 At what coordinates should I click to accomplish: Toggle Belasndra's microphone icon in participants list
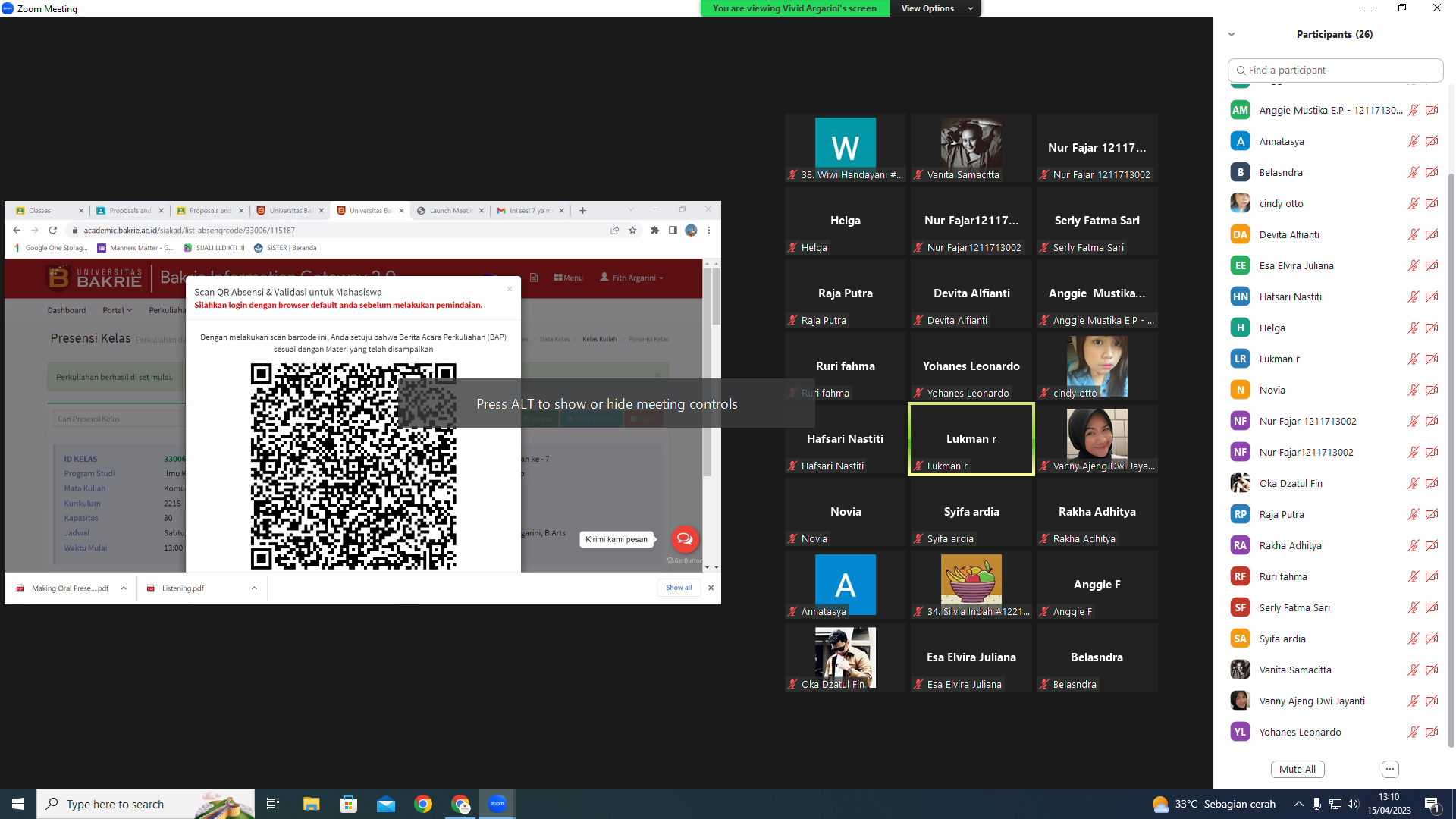(x=1414, y=172)
